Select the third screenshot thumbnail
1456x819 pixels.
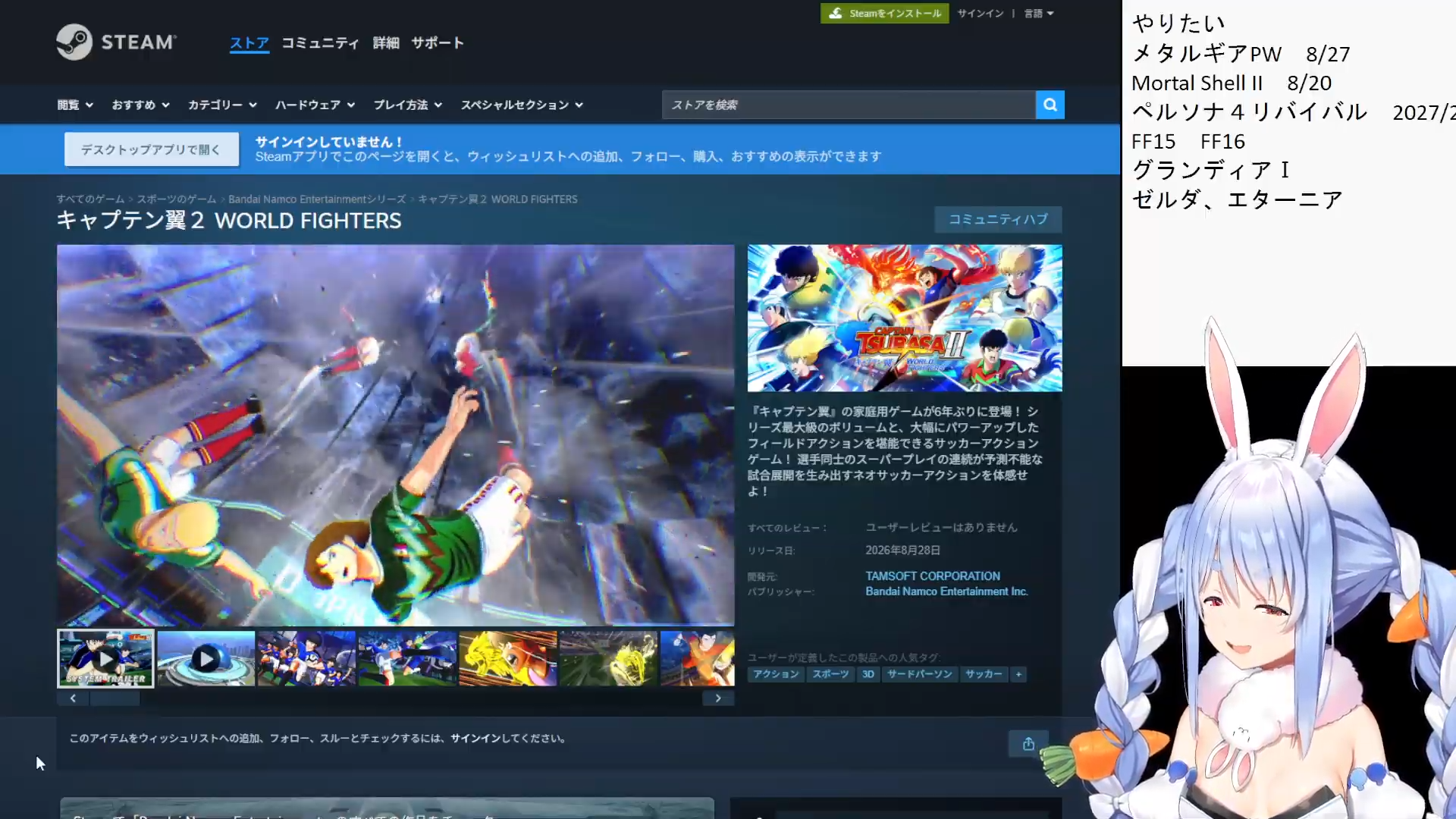(306, 658)
